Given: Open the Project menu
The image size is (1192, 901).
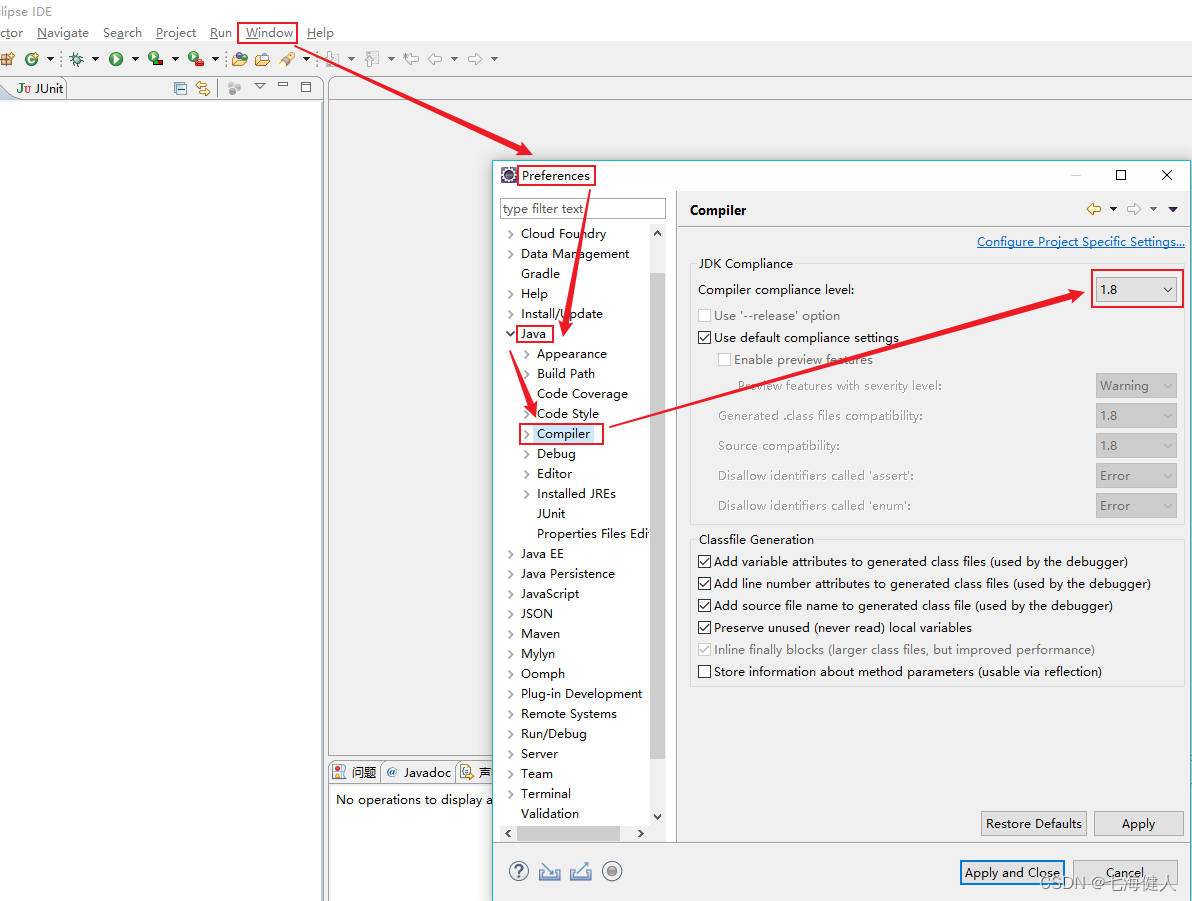Looking at the screenshot, I should 176,33.
